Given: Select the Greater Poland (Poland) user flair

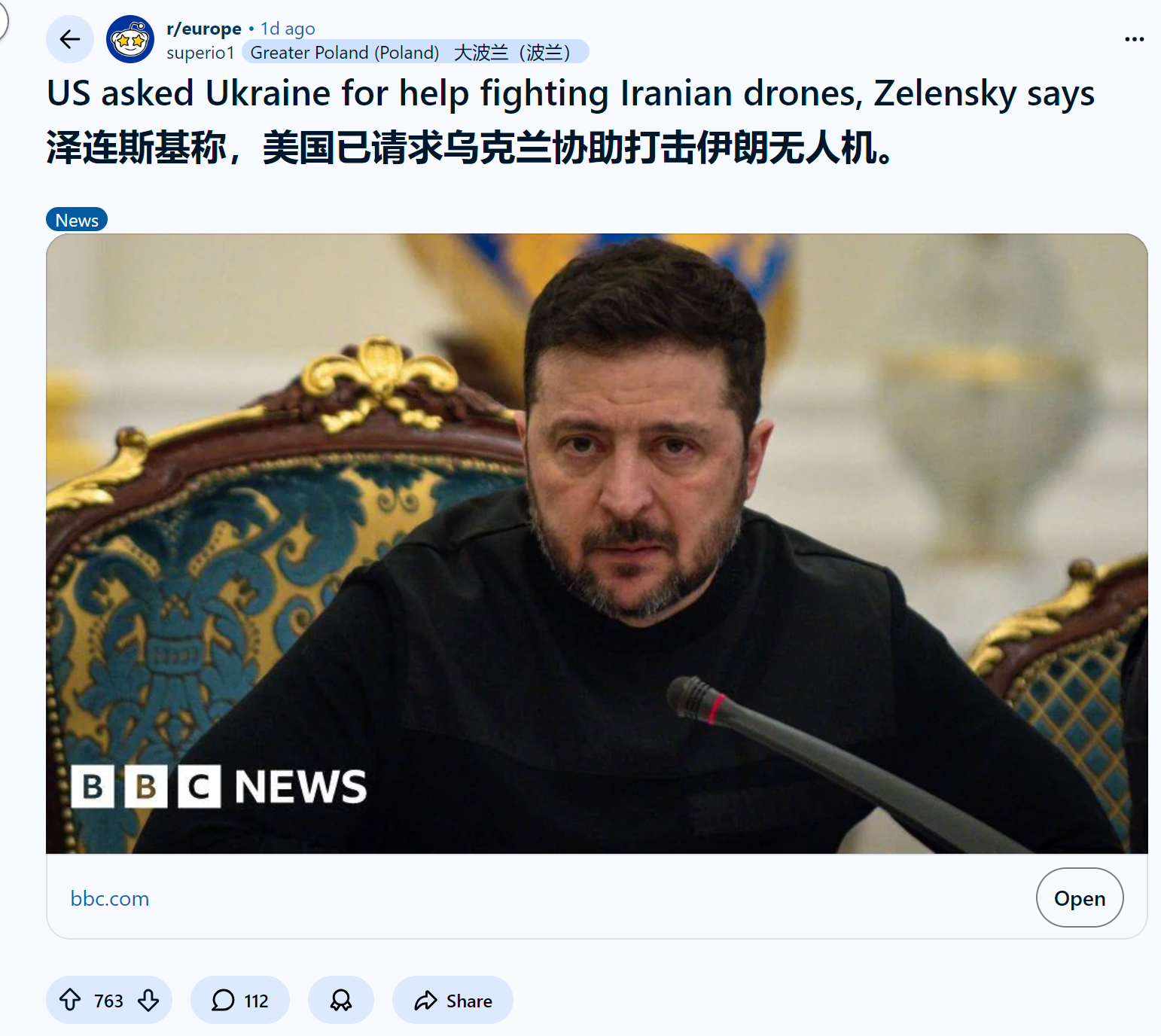Looking at the screenshot, I should click(415, 52).
